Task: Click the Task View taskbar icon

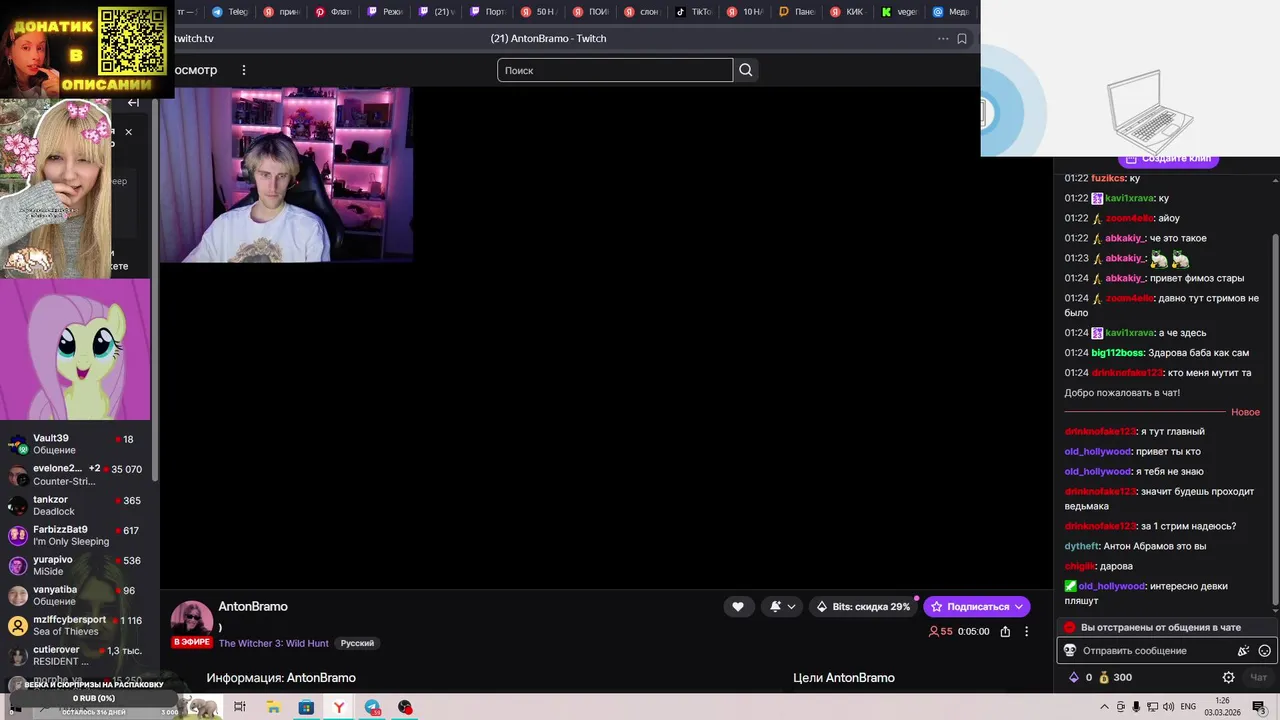Action: (240, 707)
